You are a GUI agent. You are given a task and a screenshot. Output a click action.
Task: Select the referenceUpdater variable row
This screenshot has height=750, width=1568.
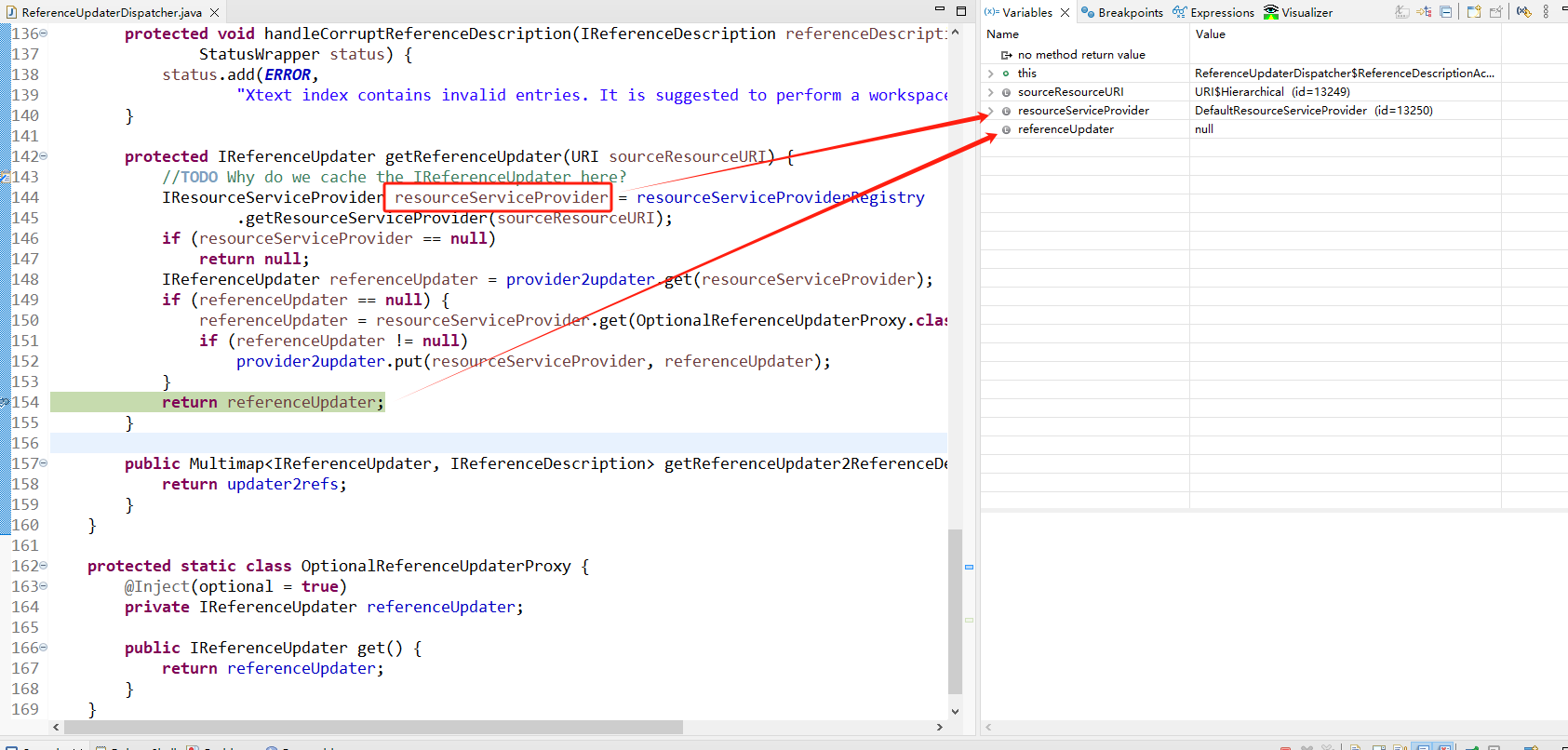1065,129
